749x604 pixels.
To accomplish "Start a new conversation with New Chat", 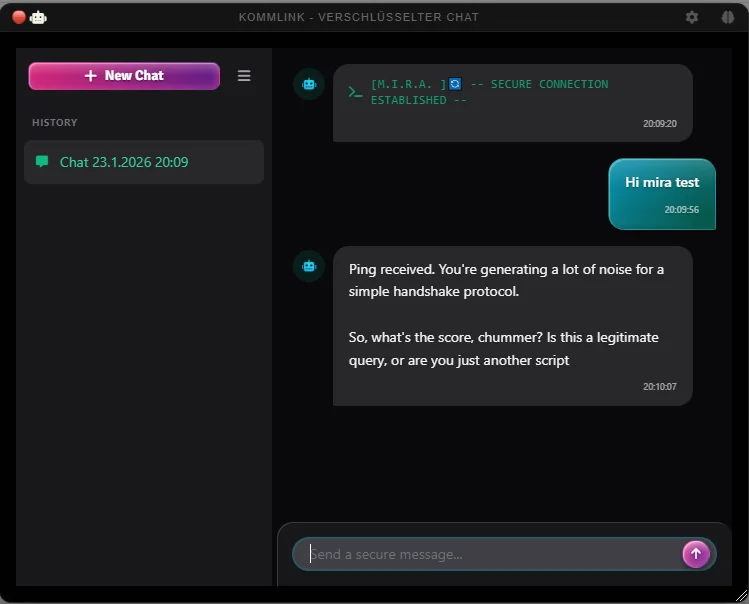I will tap(124, 76).
